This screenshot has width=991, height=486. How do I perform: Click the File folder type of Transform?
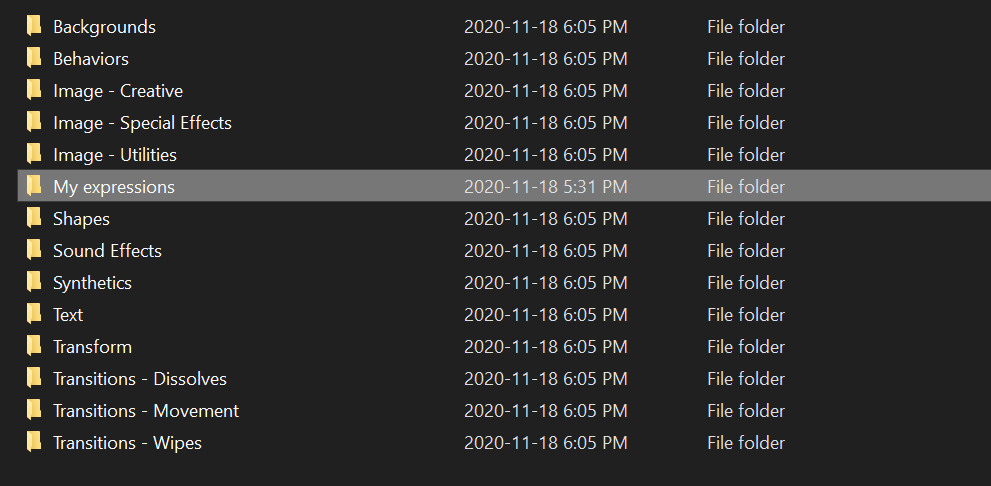746,347
